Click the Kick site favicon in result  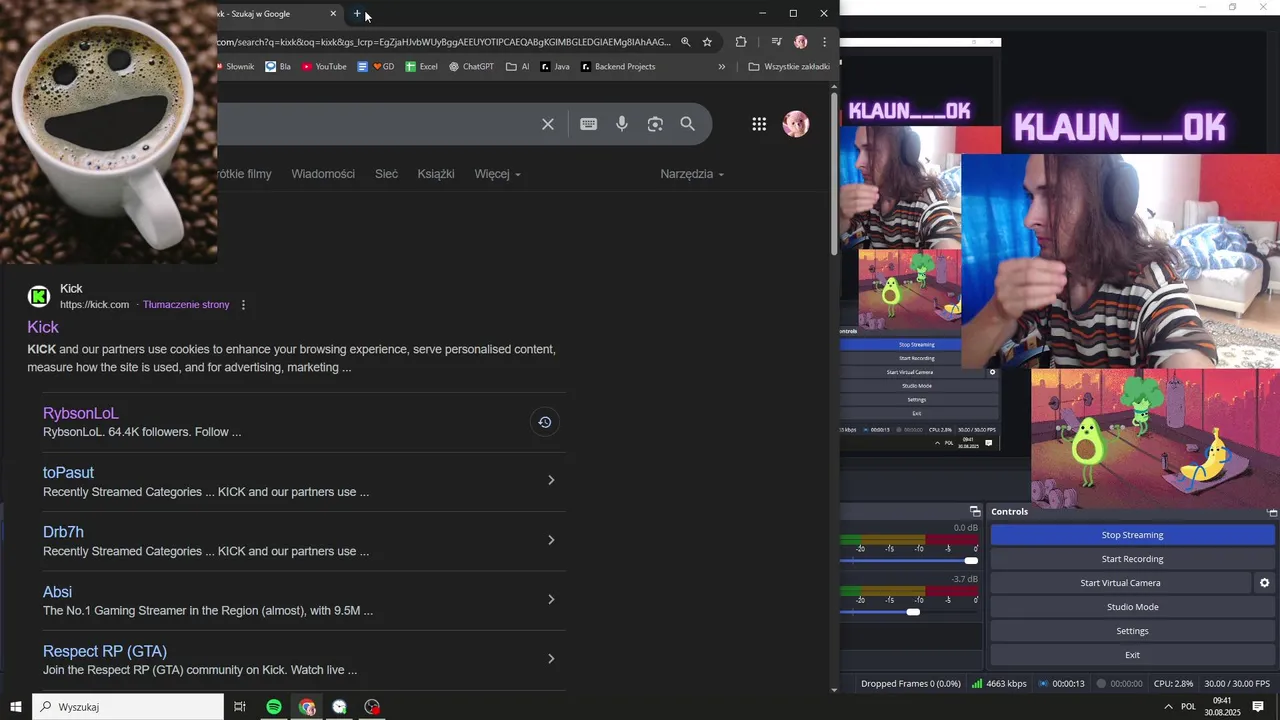tap(39, 296)
